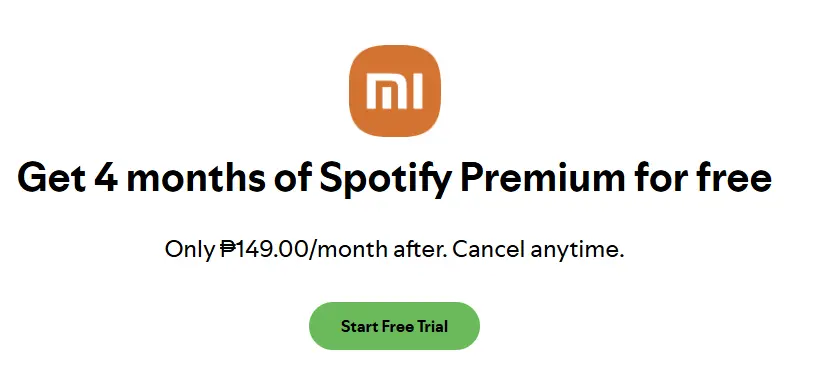Click the word "of" in the headline
Viewport: 827px width, 382px height.
coord(293,178)
